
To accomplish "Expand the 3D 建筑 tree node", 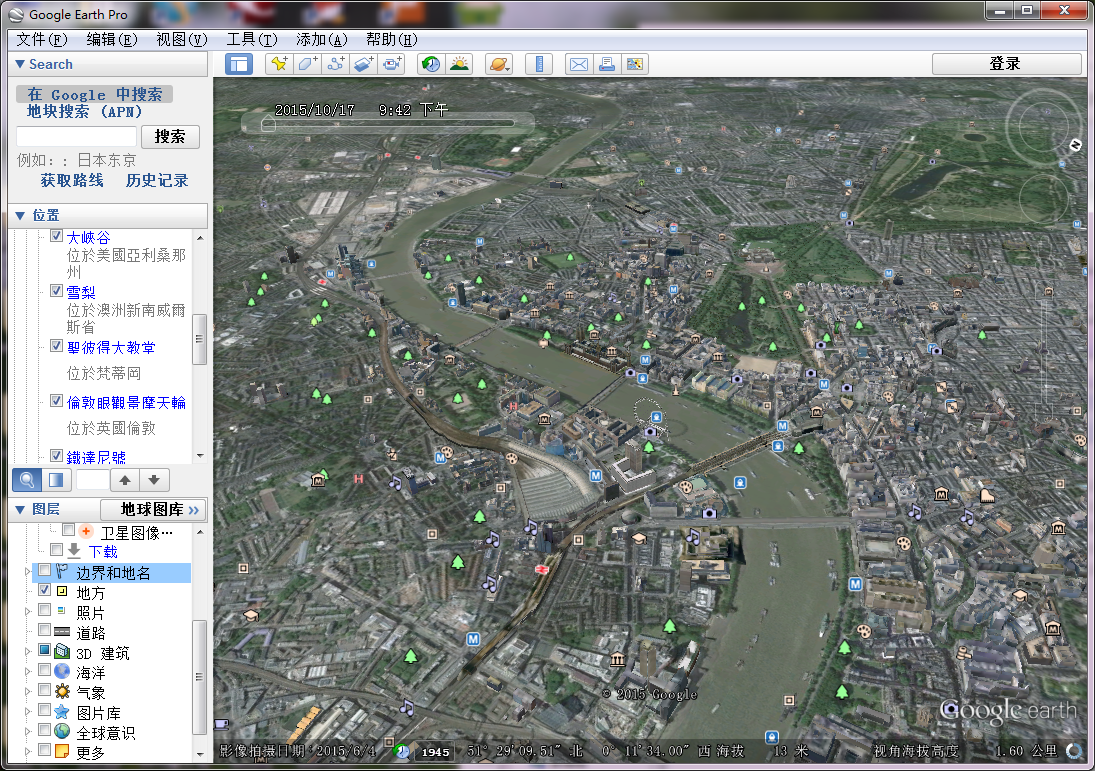I will [28, 652].
